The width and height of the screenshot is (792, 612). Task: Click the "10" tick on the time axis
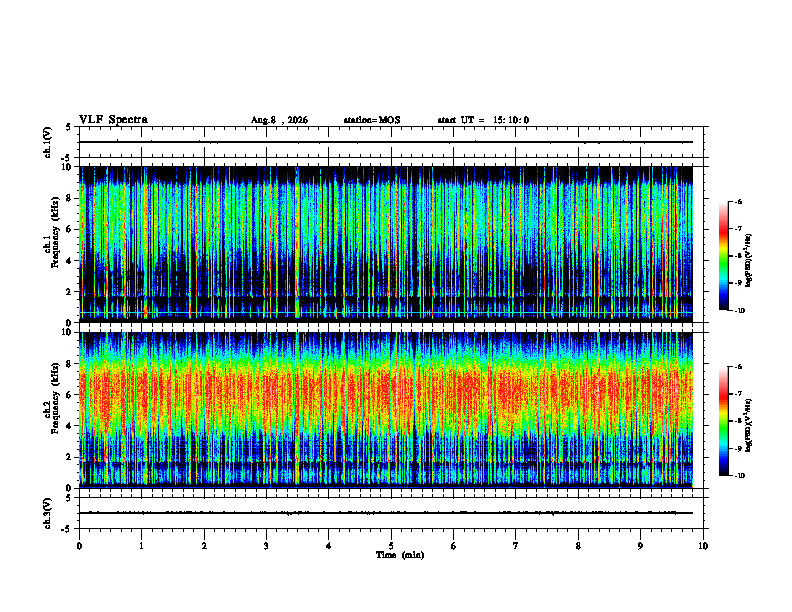tap(703, 546)
